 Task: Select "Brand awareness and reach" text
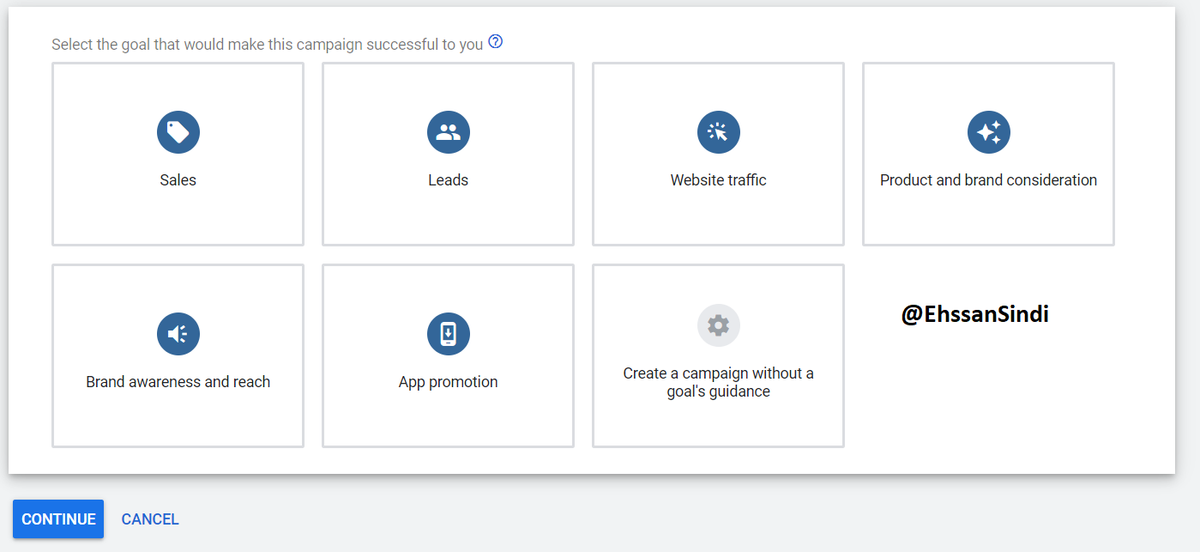[x=178, y=382]
